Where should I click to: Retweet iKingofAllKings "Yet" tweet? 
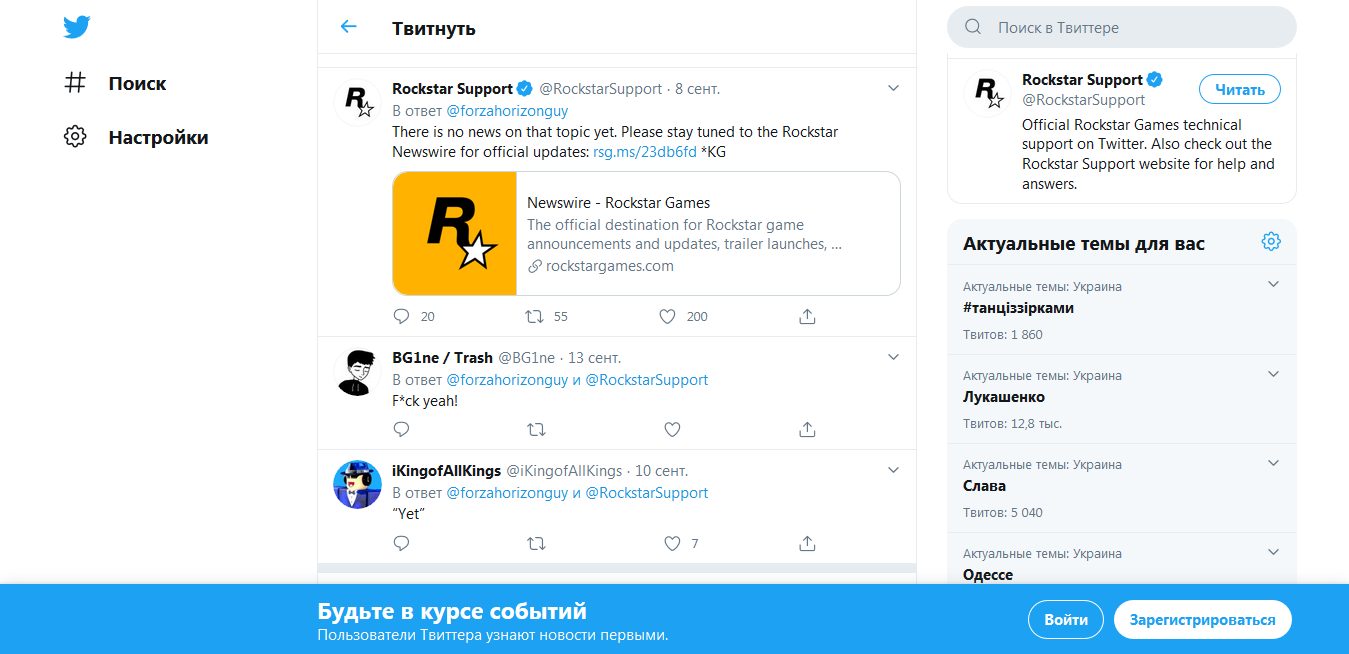pyautogui.click(x=536, y=543)
